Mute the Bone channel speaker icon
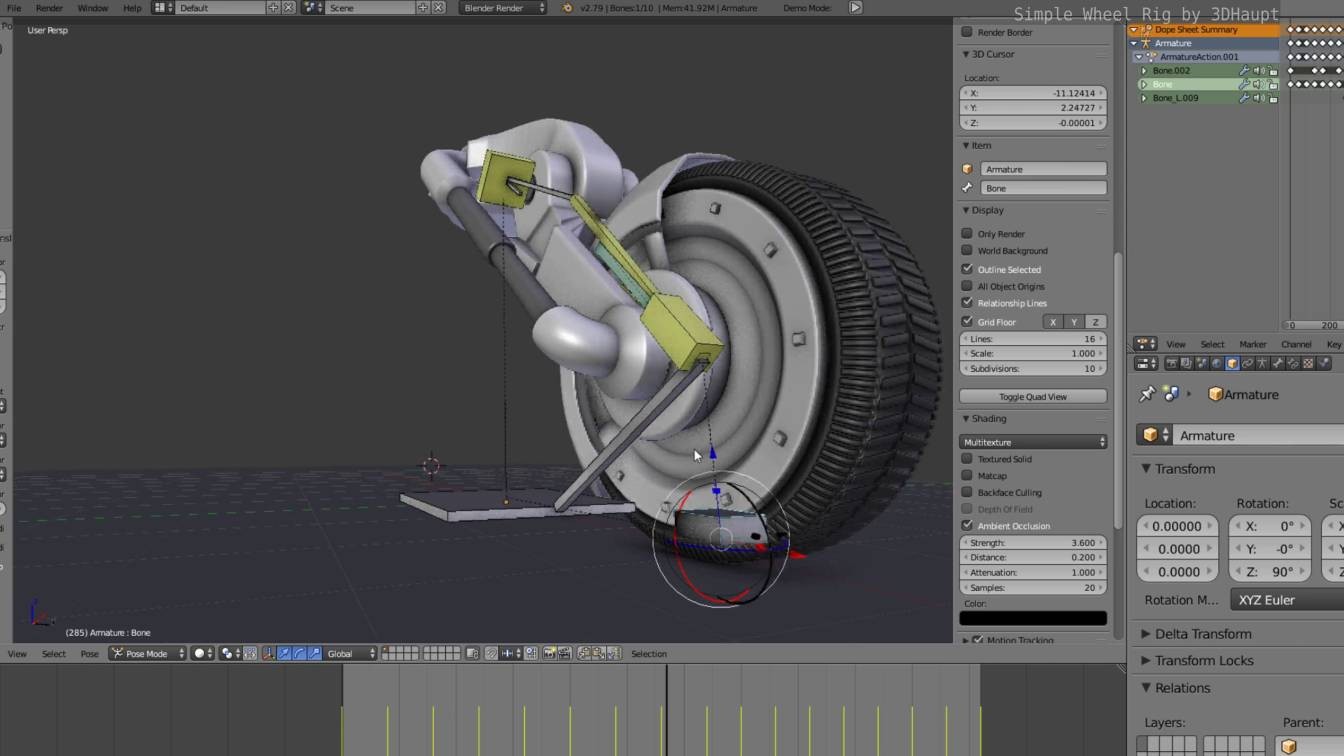 coord(1258,84)
